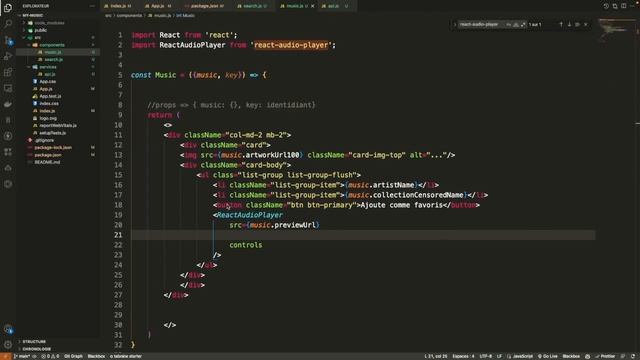
Task: Open the Run and Debug view
Action: pos(8,56)
